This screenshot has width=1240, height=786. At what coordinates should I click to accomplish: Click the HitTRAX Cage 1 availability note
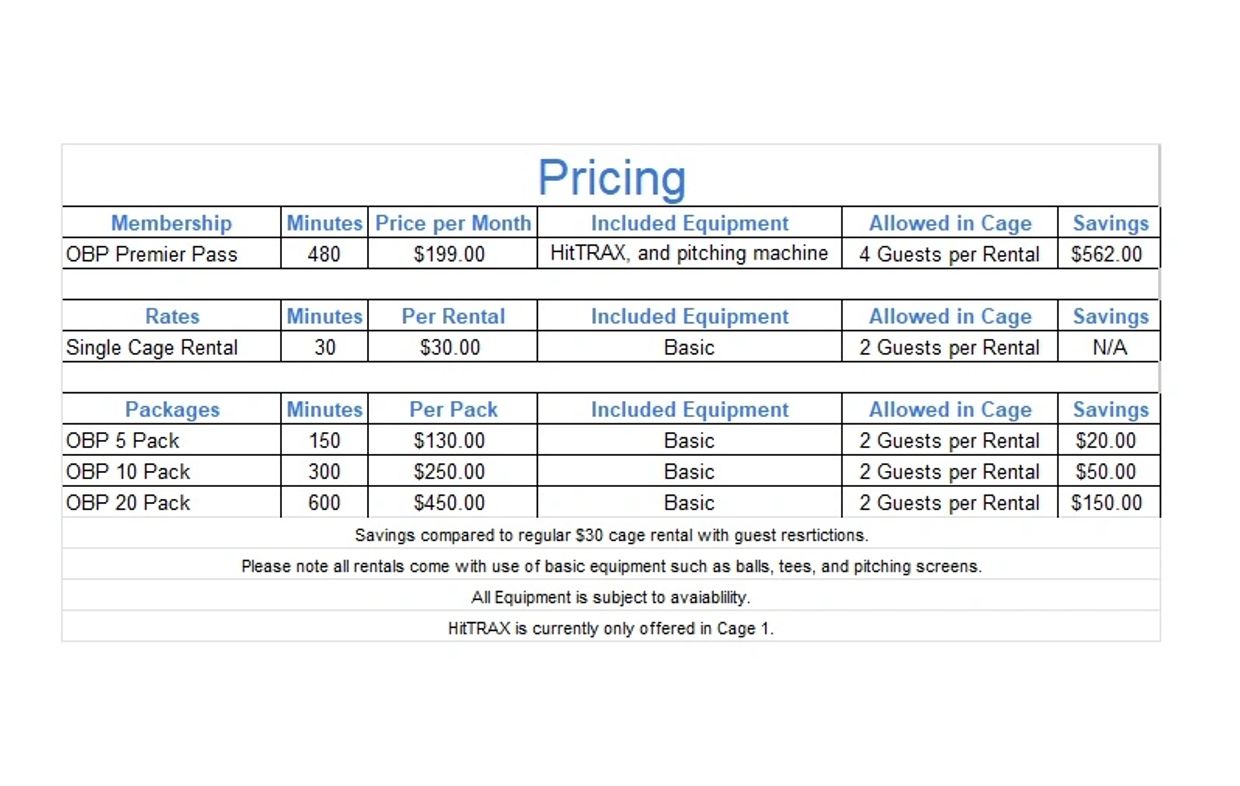611,629
